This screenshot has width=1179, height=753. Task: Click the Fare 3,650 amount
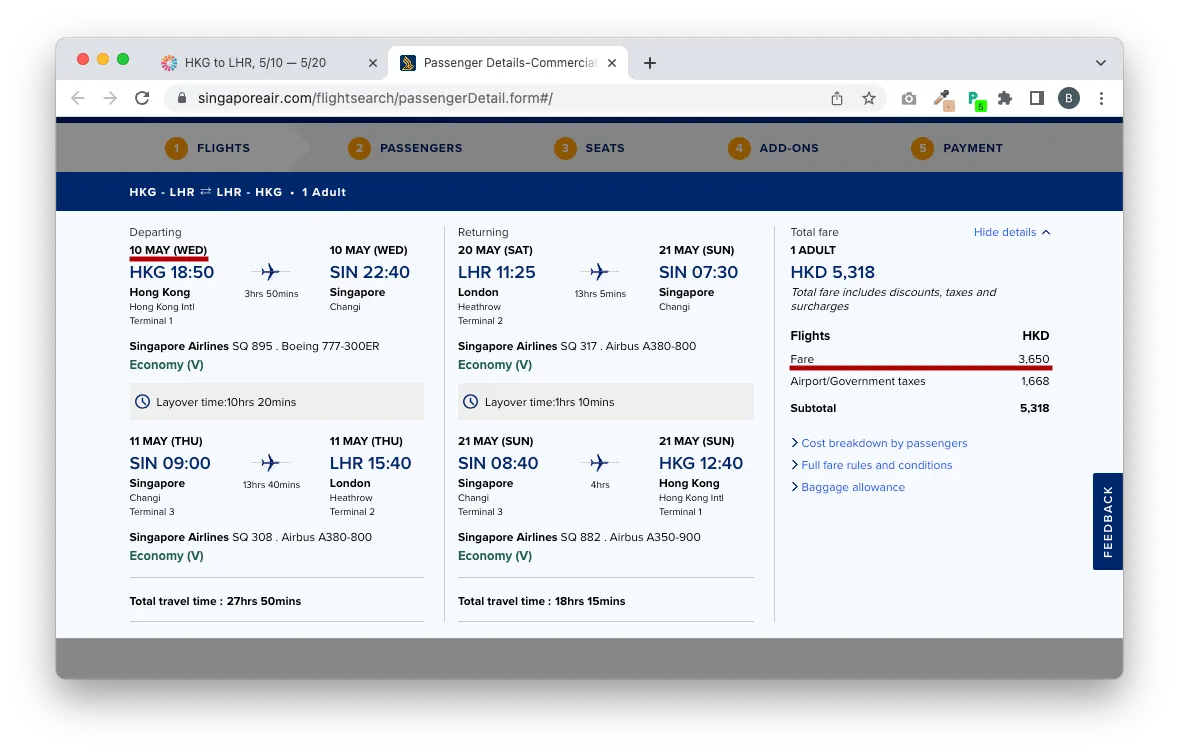1034,359
